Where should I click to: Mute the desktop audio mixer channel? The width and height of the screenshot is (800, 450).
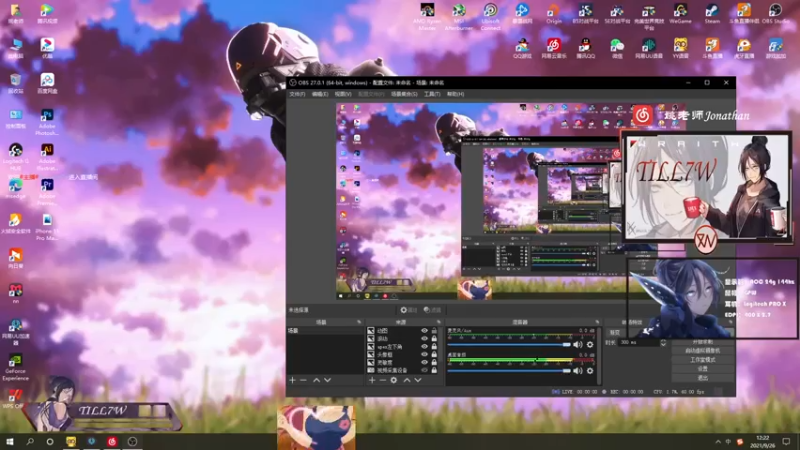pyautogui.click(x=578, y=371)
